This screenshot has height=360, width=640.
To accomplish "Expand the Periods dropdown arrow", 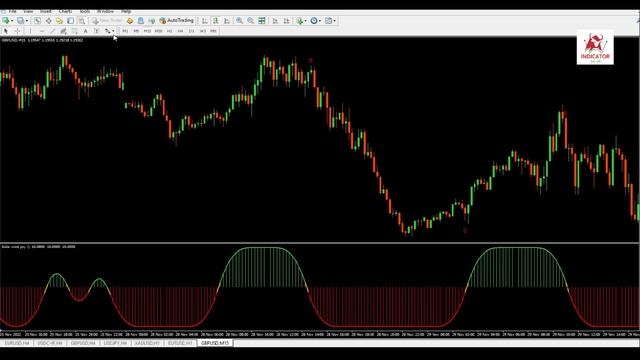I will (x=320, y=21).
